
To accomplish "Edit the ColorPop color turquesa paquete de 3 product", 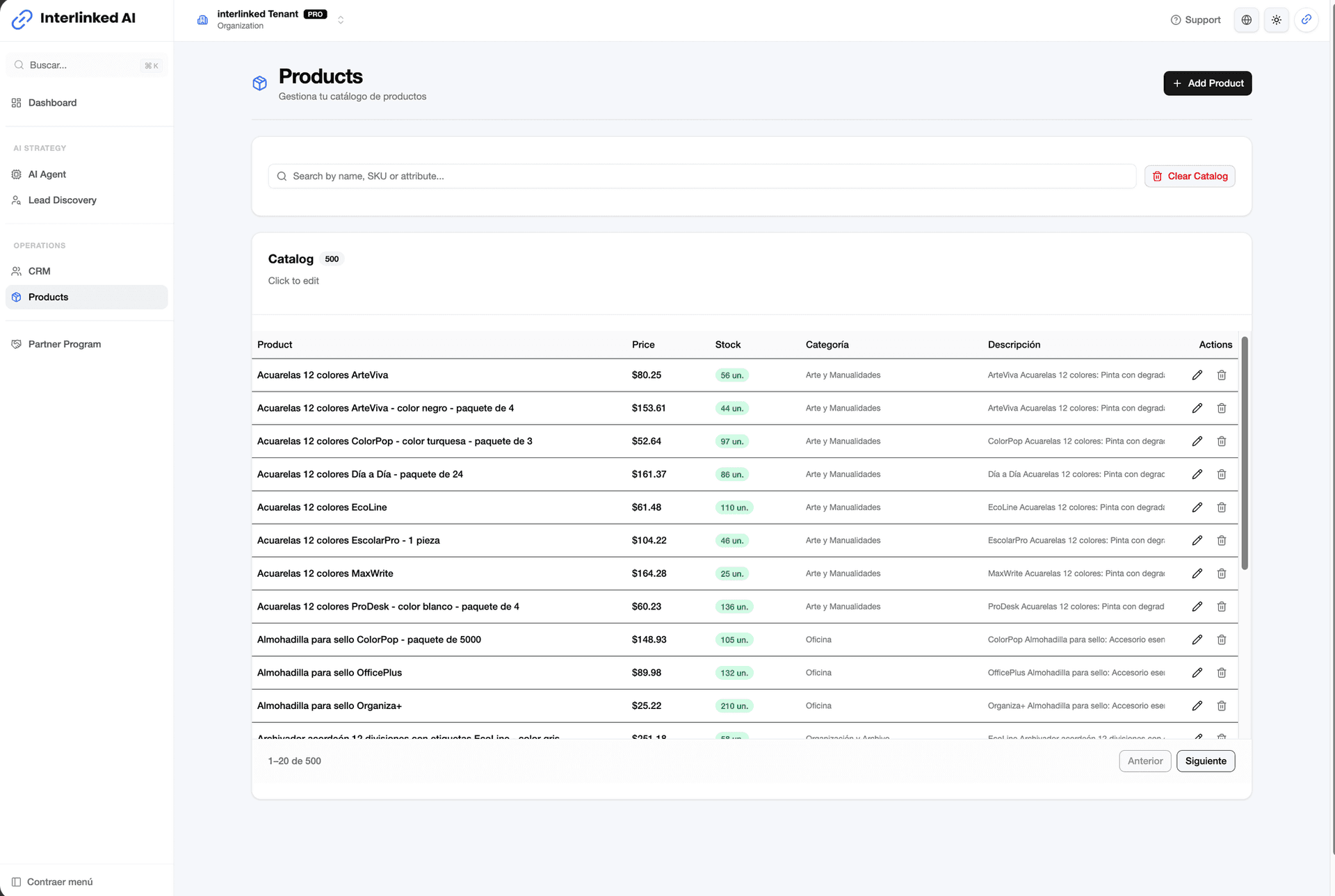I will click(x=1197, y=441).
